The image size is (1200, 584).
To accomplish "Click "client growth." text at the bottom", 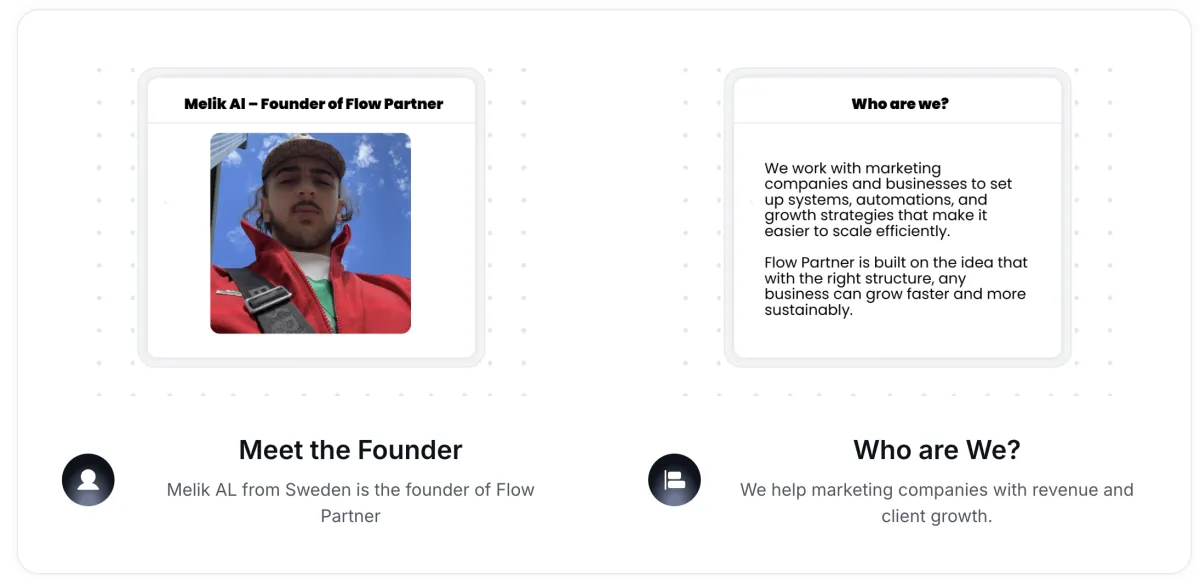I will tap(936, 516).
